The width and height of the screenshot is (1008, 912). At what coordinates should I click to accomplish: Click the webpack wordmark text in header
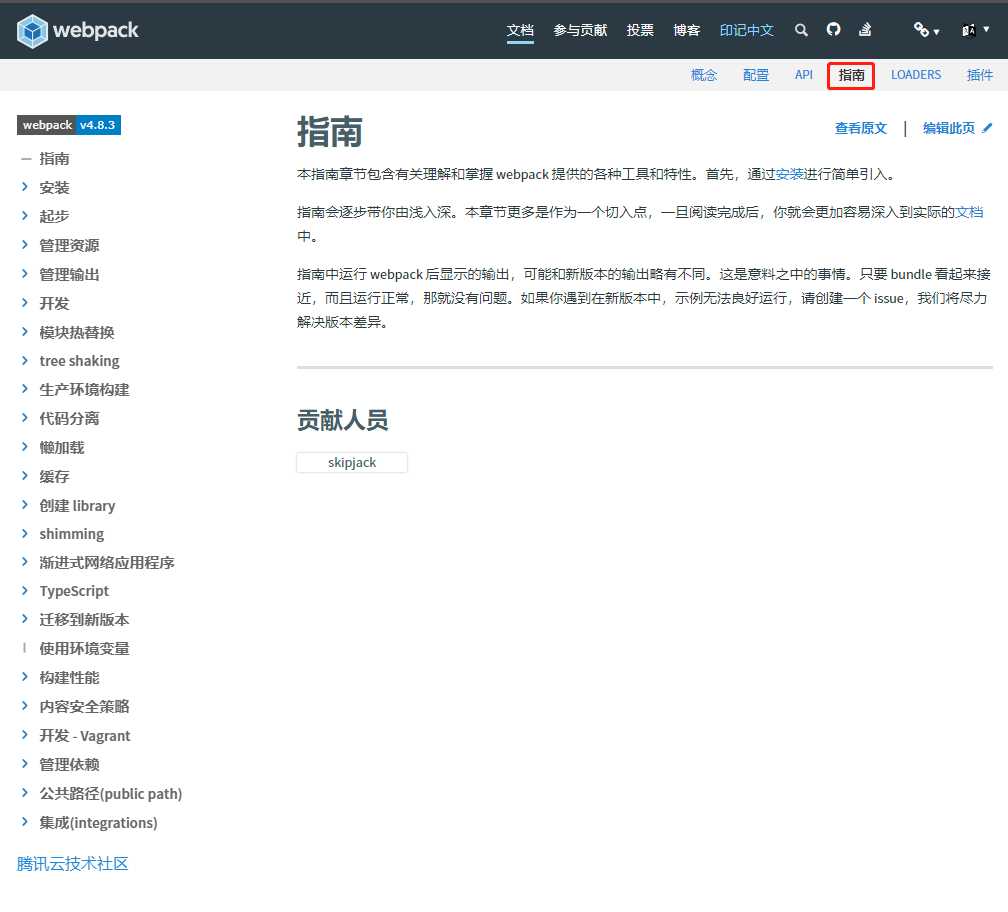pyautogui.click(x=95, y=30)
